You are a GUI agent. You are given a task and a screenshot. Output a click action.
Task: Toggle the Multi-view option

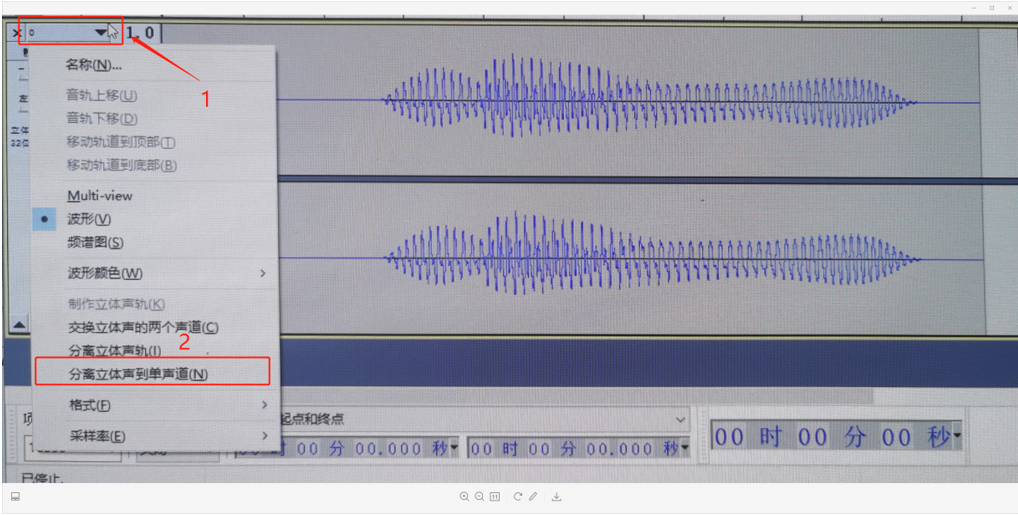click(99, 196)
